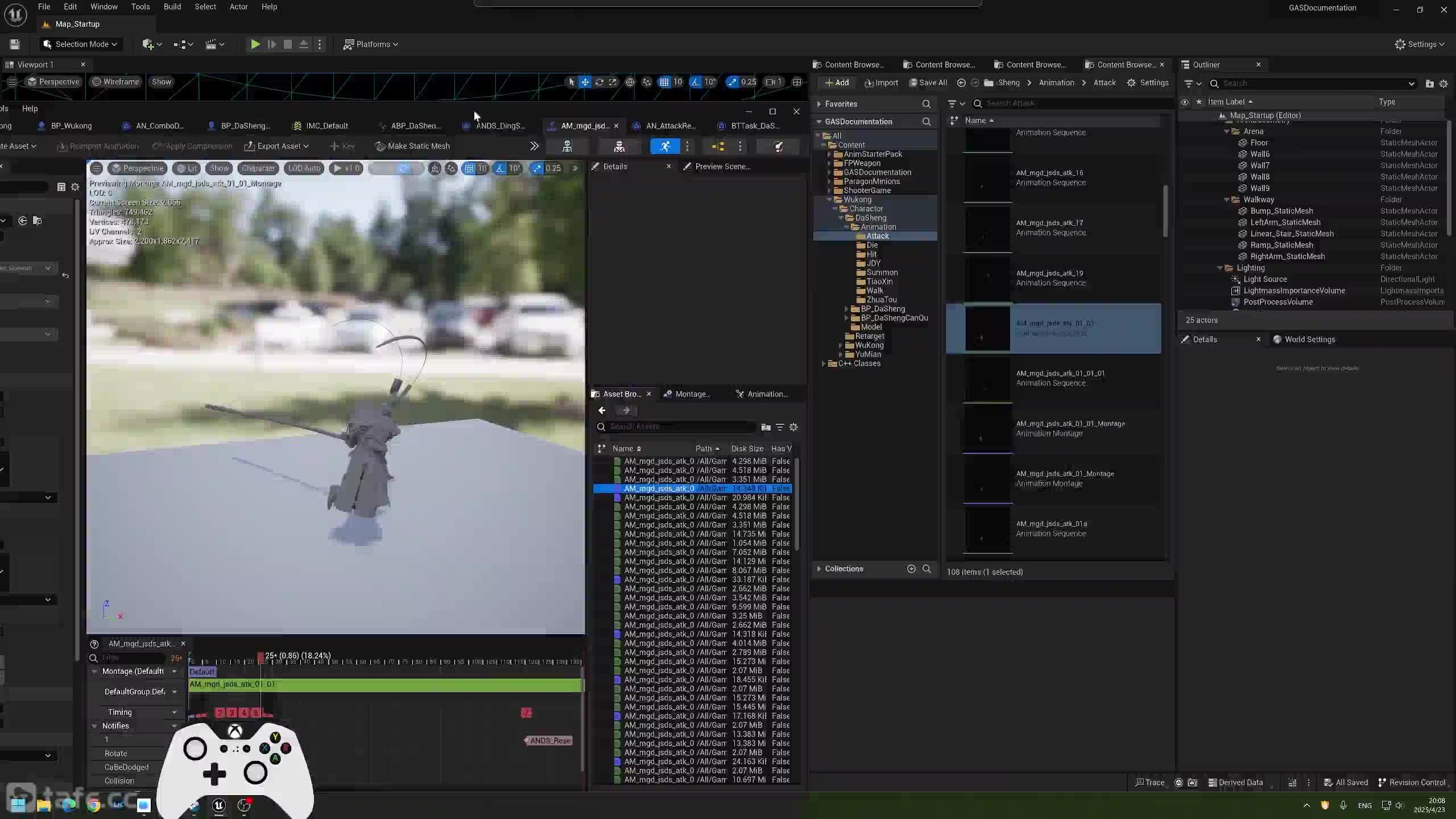Toggle Outliner visibility eye column header
Viewport: 1456px width, 819px height.
pos(1185,102)
